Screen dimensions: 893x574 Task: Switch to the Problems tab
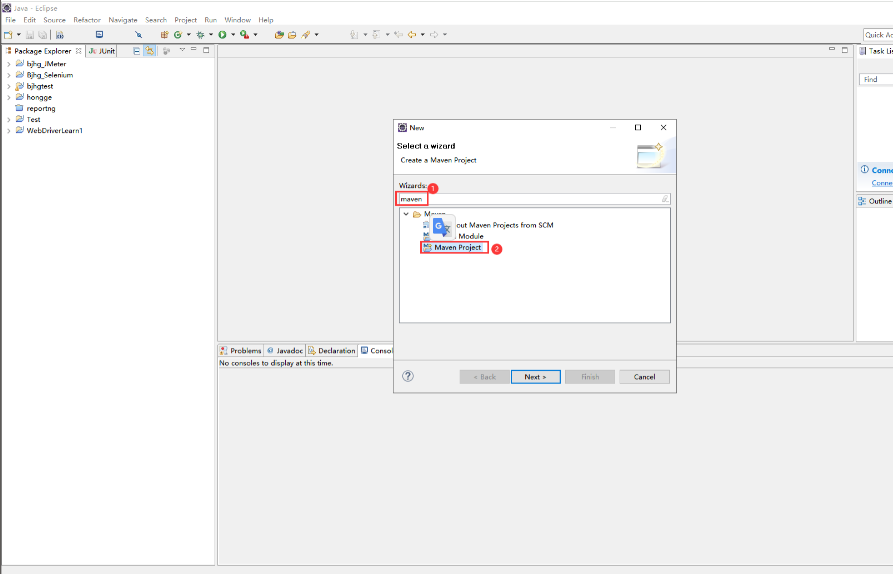(x=240, y=351)
